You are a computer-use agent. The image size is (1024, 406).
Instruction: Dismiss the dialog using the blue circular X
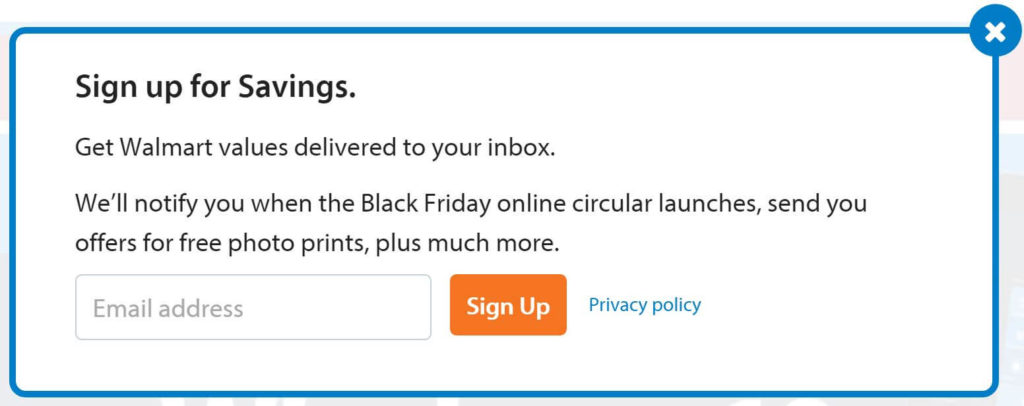click(x=995, y=31)
